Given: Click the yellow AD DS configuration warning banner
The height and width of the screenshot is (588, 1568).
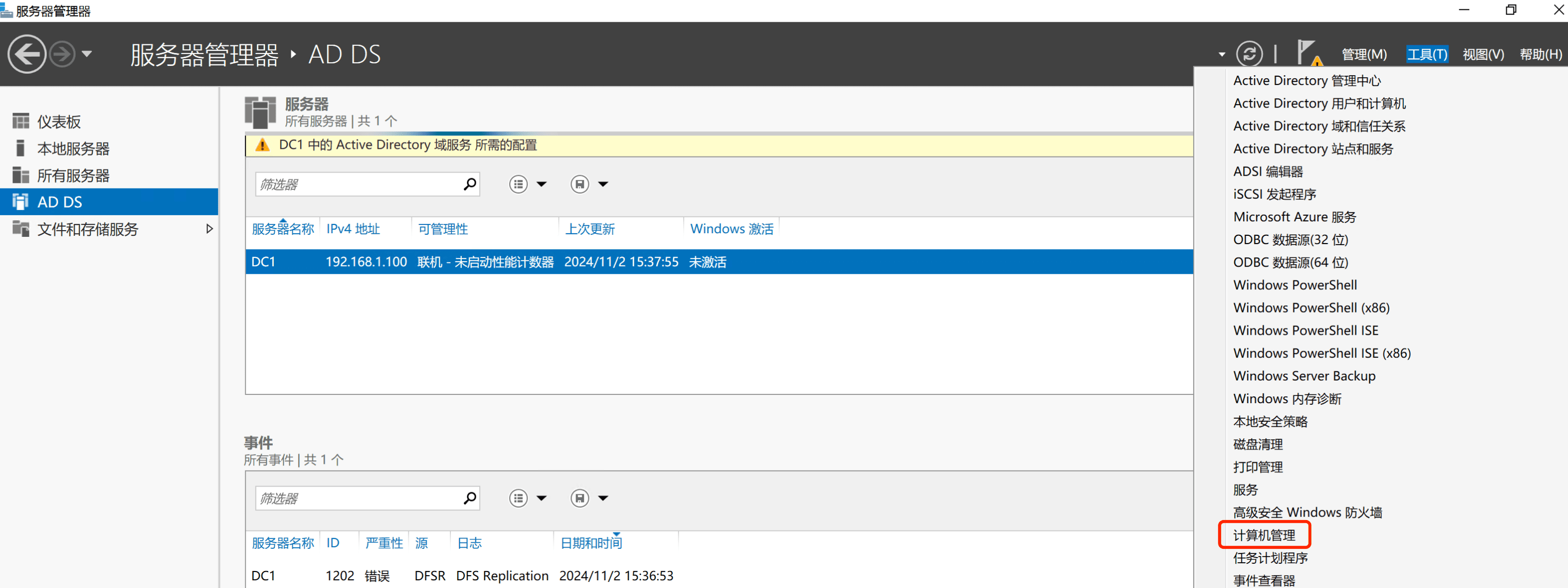Looking at the screenshot, I should pyautogui.click(x=408, y=145).
